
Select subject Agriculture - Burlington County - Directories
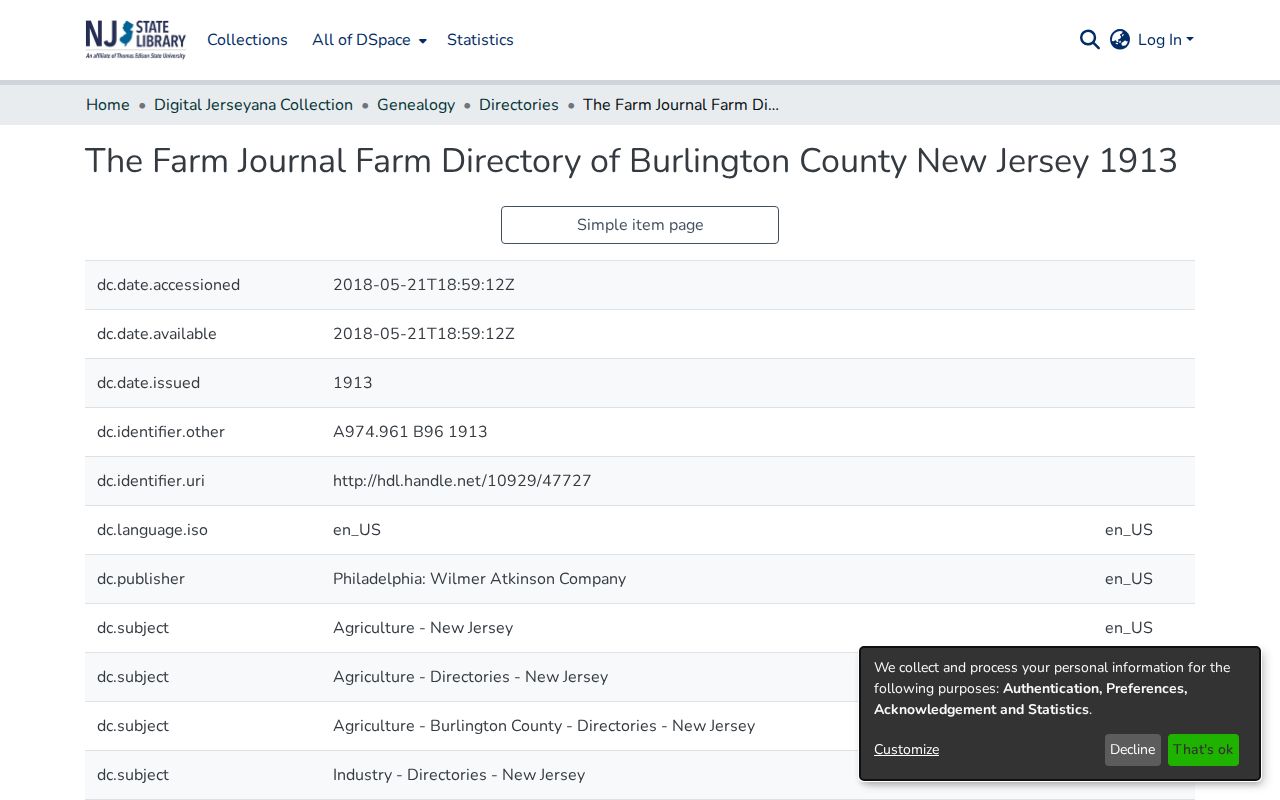[544, 726]
